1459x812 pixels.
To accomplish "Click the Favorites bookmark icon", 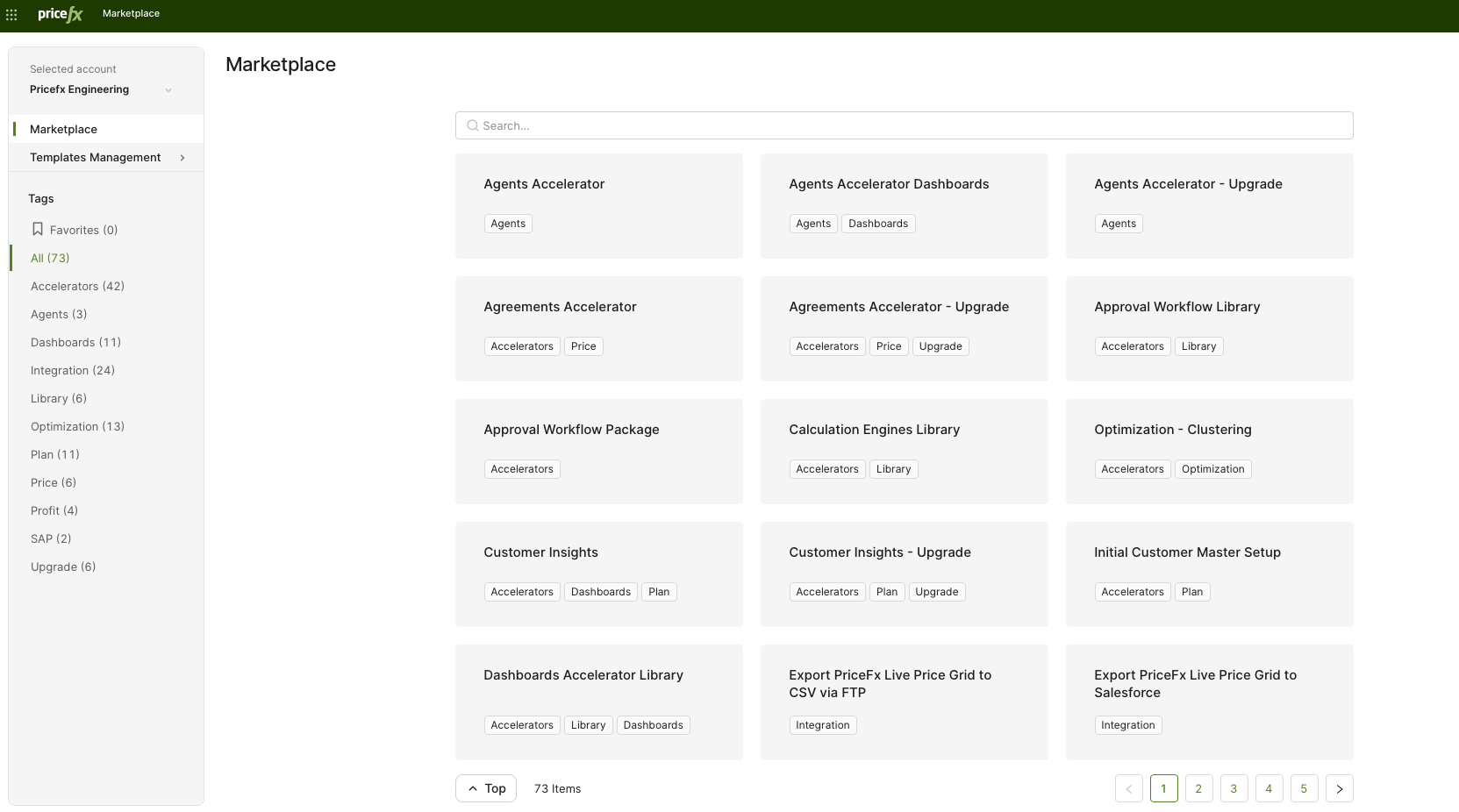I will tap(38, 229).
